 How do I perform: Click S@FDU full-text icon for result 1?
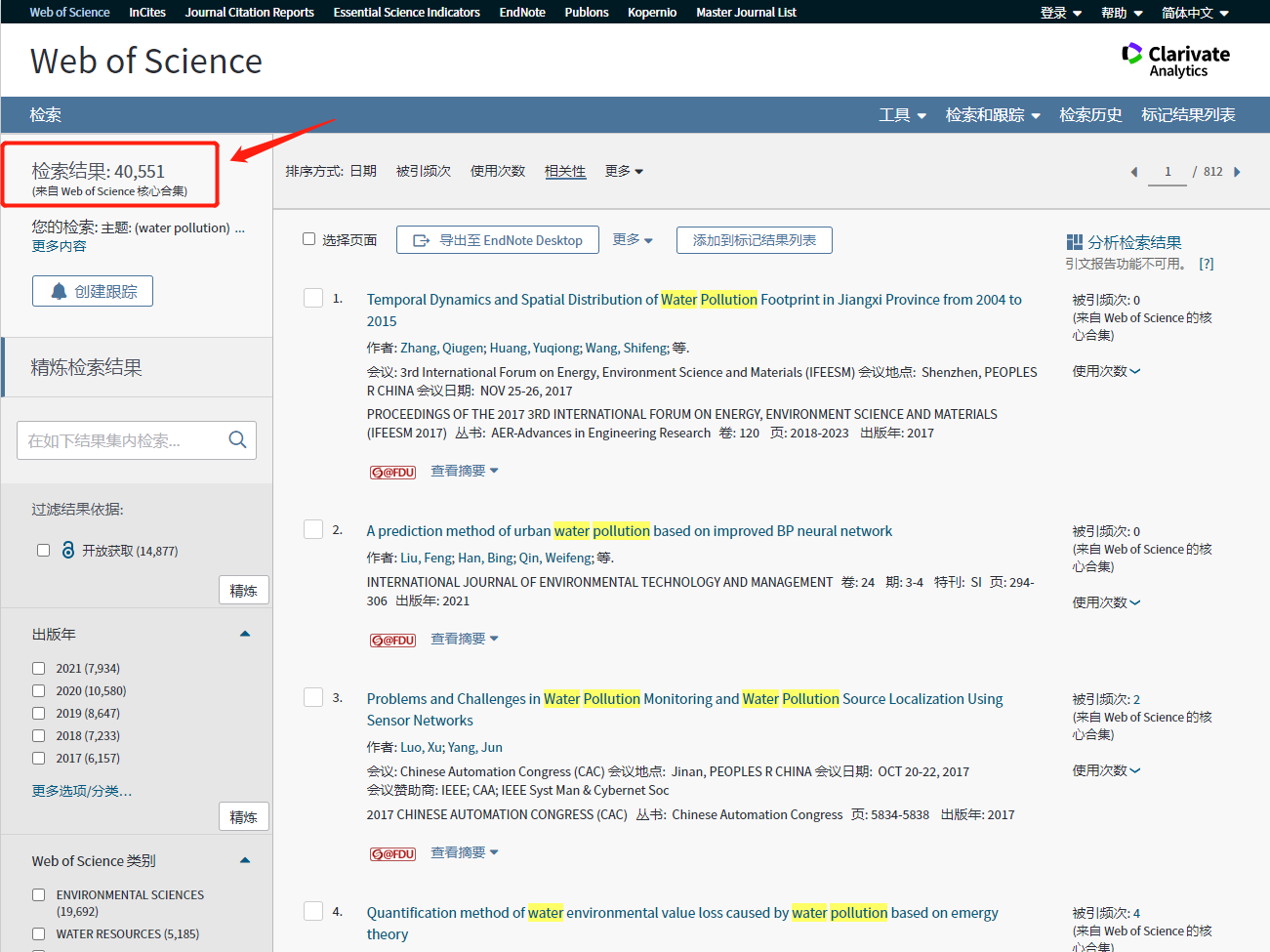coord(392,472)
